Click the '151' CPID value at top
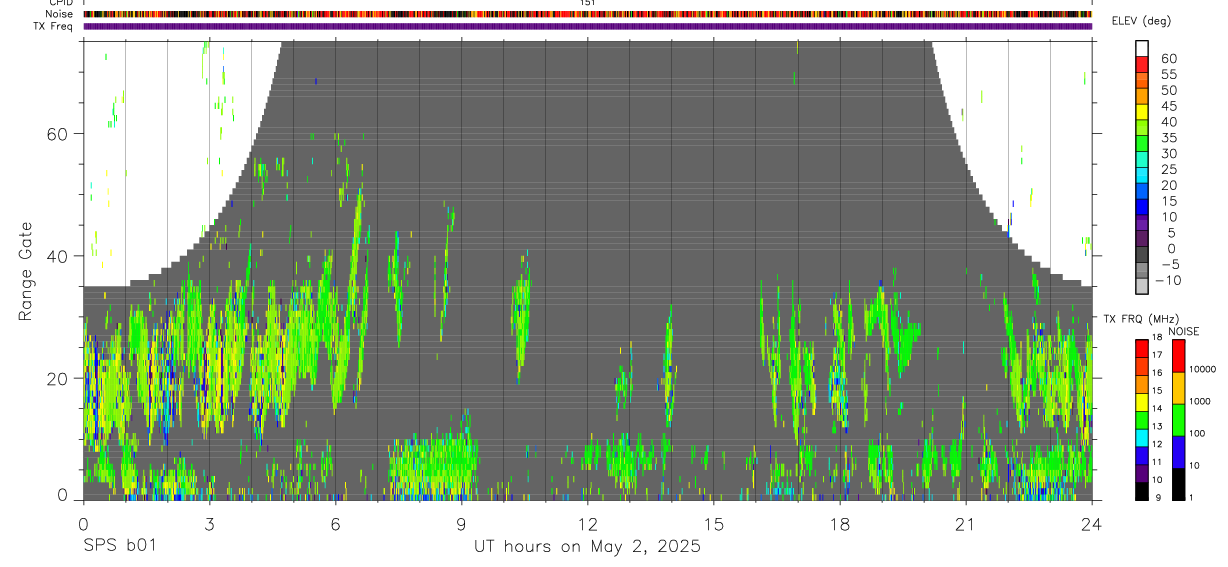 pos(588,4)
